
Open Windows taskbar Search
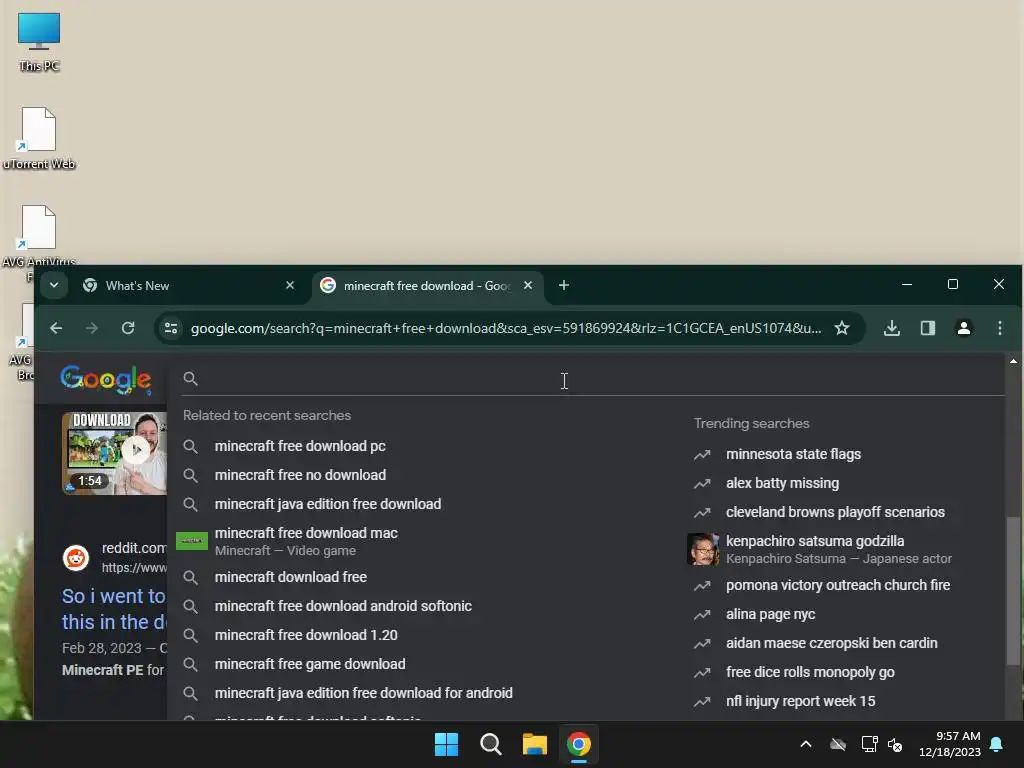[490, 744]
